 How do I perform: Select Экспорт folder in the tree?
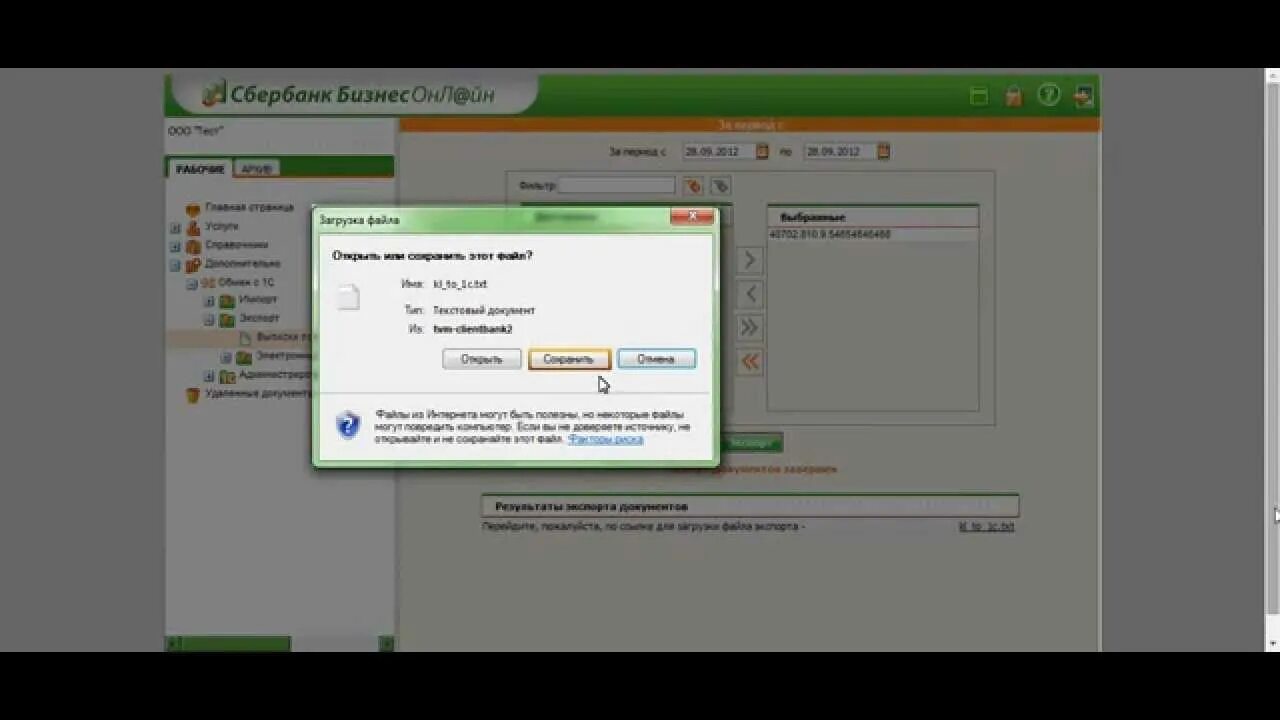(x=259, y=318)
